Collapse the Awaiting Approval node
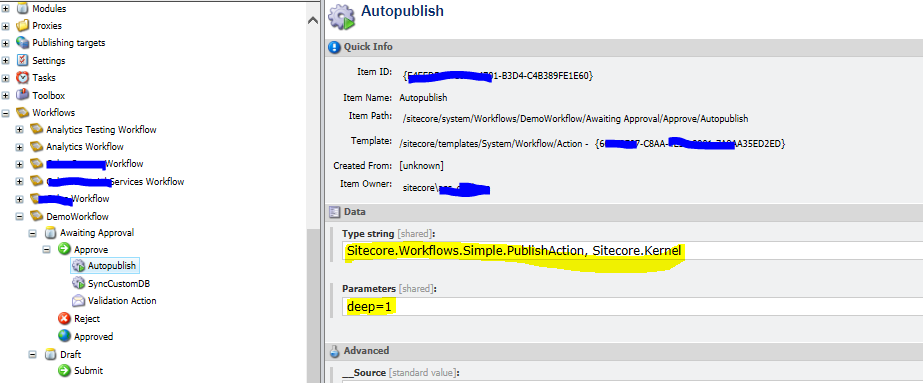 click(34, 233)
